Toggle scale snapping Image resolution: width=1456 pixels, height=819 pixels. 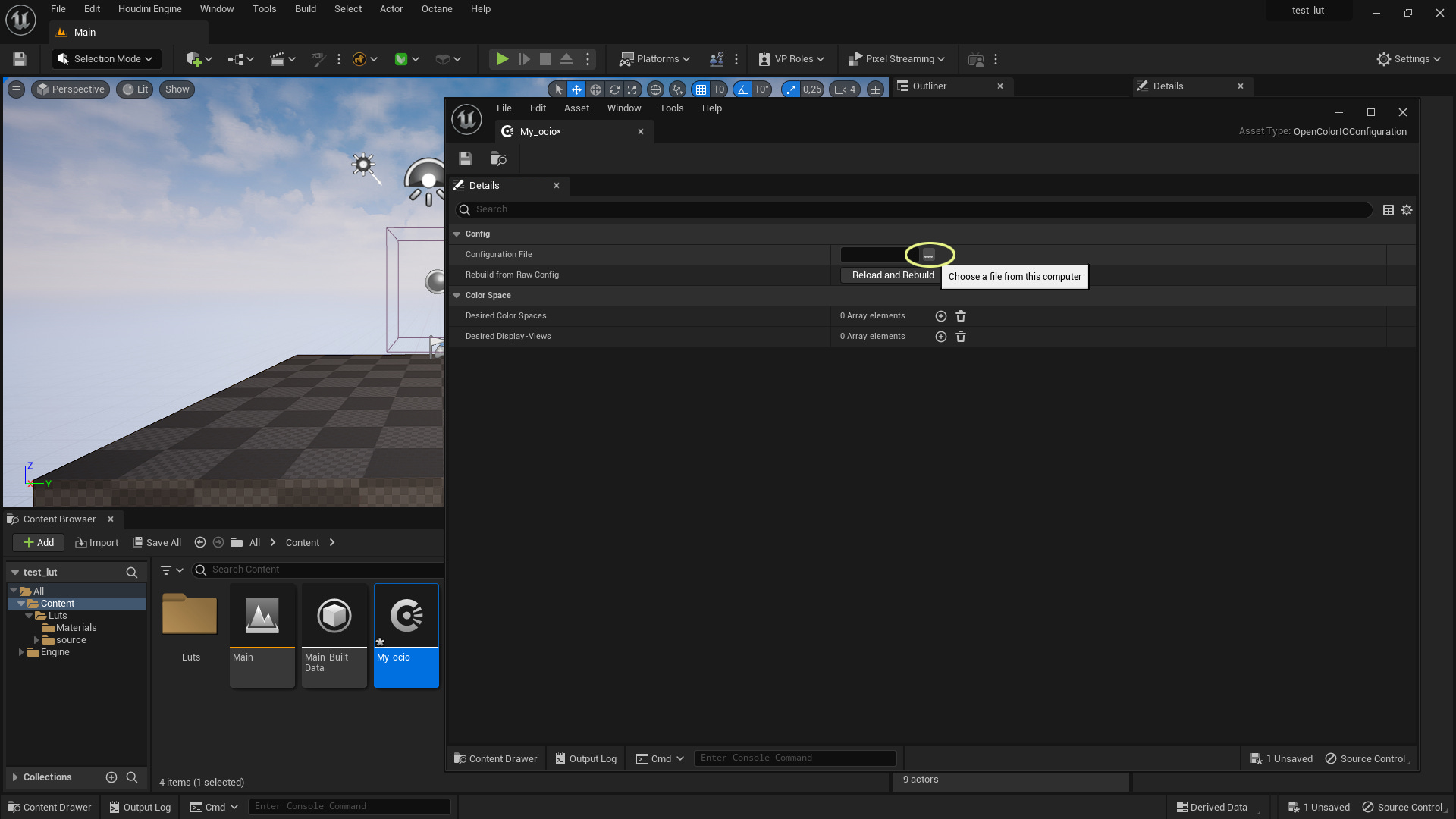[791, 89]
